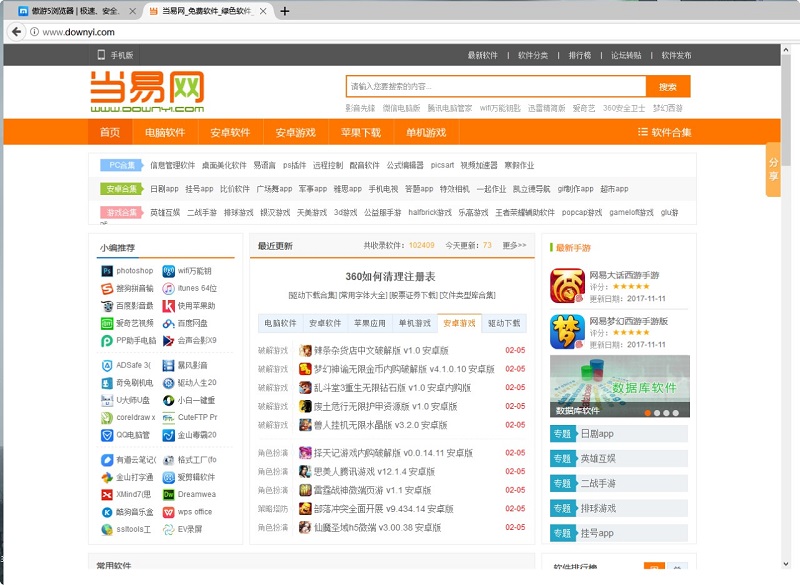Viewport: 800px width, 585px height.
Task: Select the Photoshop icon in 小编推荐
Action: 105,270
